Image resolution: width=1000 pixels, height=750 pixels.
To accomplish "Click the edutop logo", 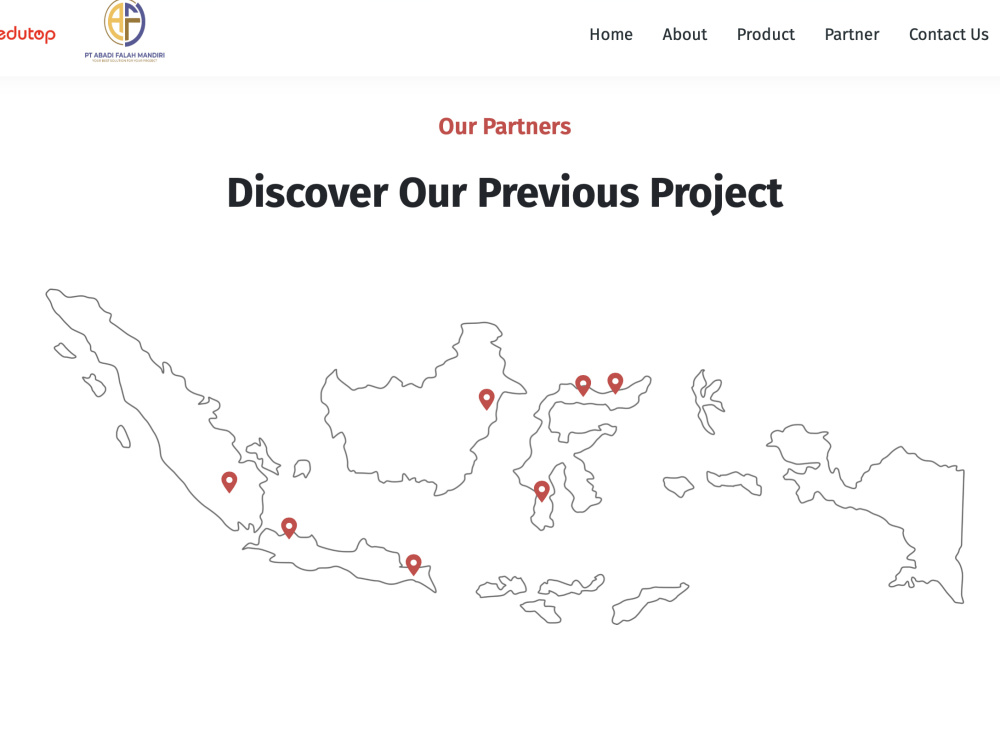I will (27, 34).
